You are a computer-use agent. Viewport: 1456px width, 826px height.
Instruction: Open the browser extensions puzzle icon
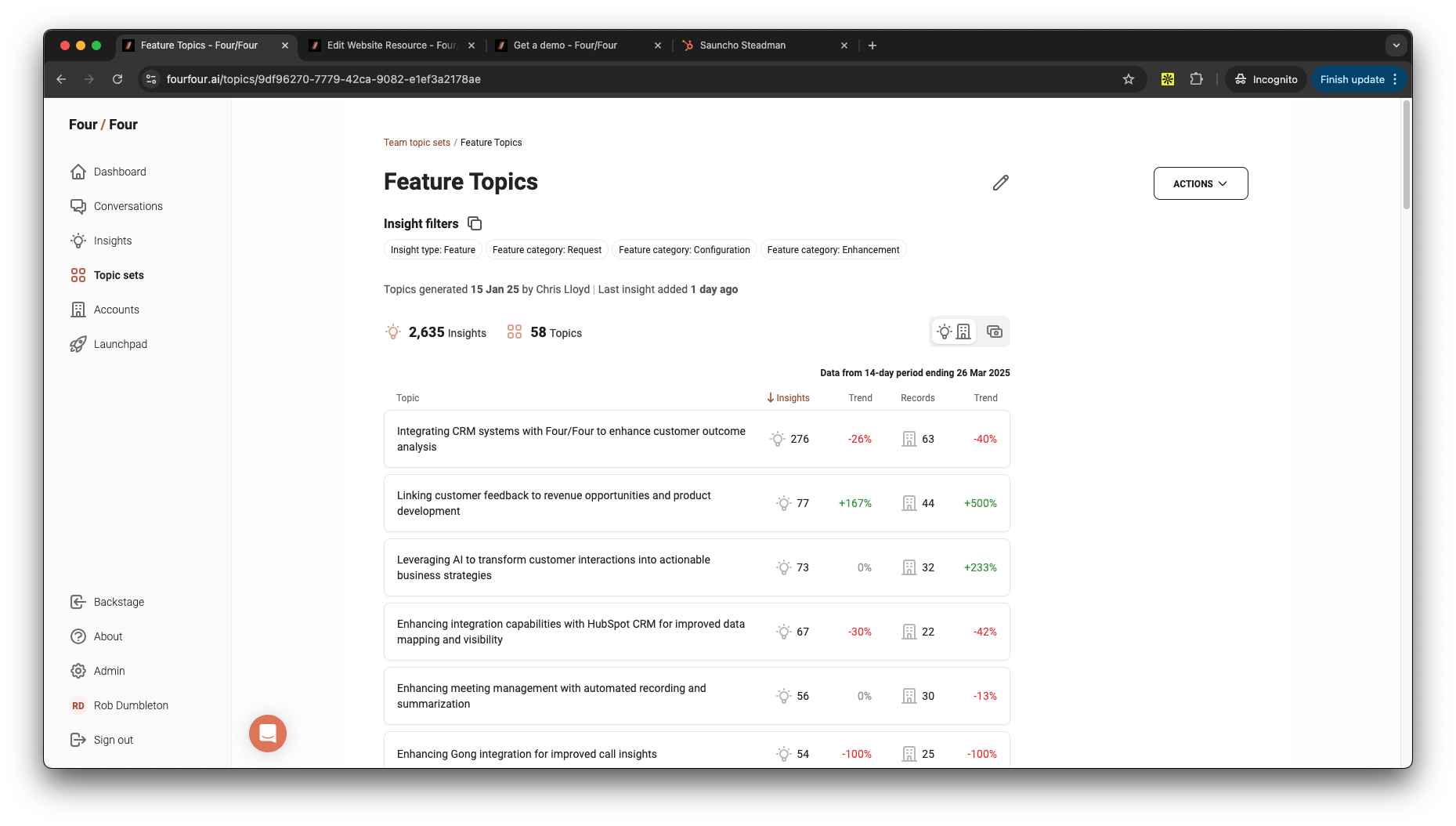1196,79
